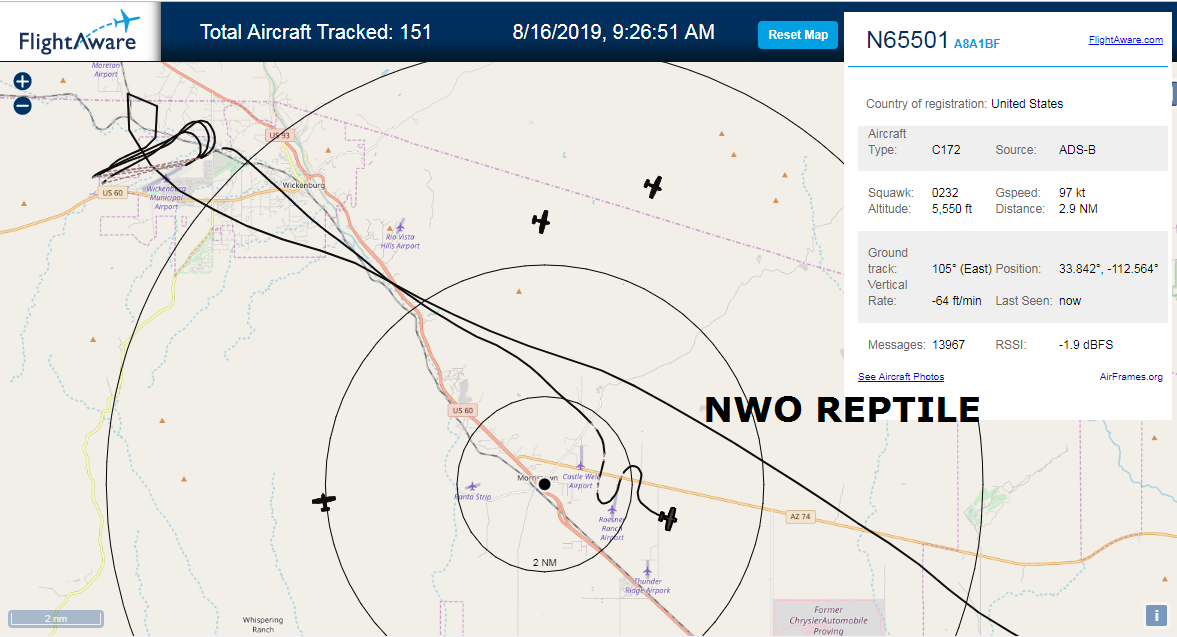Click the Rio Vista Hills Airport marker
This screenshot has width=1177, height=637.
(x=400, y=226)
